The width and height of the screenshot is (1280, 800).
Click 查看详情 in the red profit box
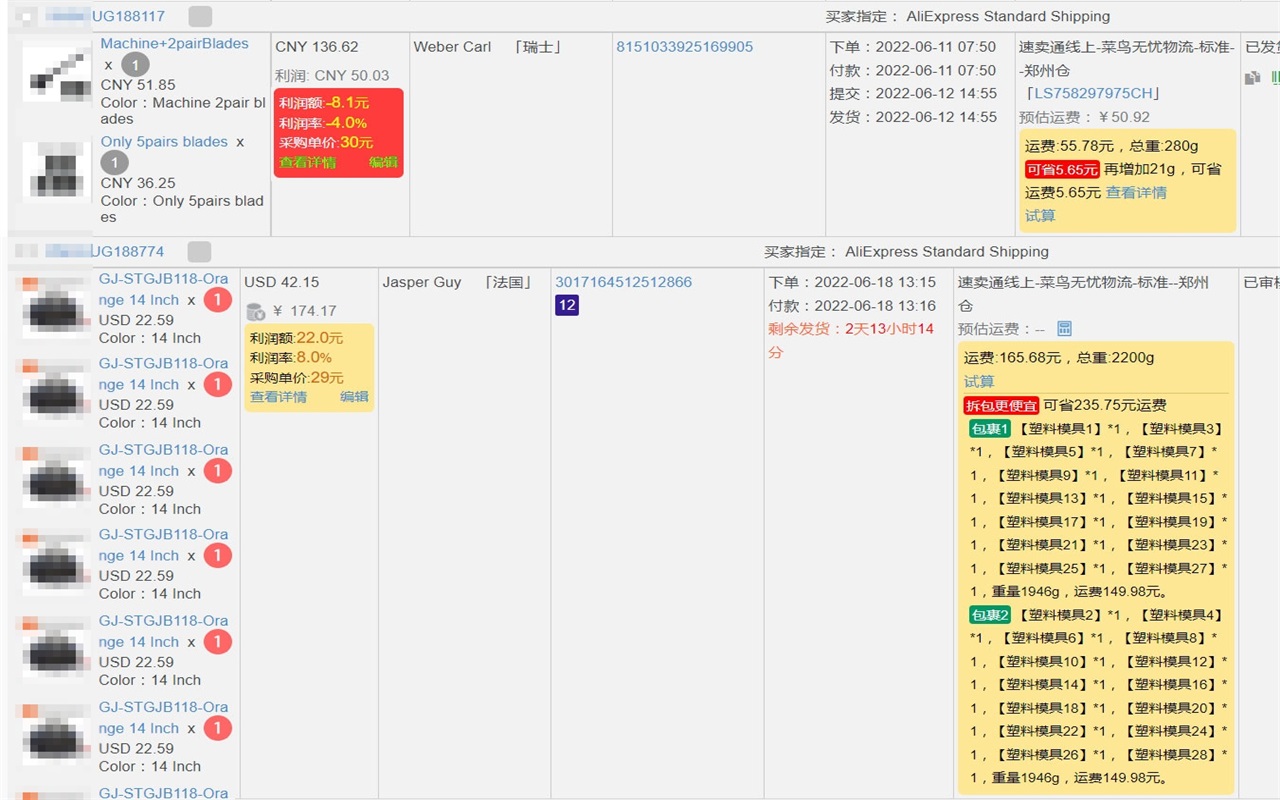[308, 162]
